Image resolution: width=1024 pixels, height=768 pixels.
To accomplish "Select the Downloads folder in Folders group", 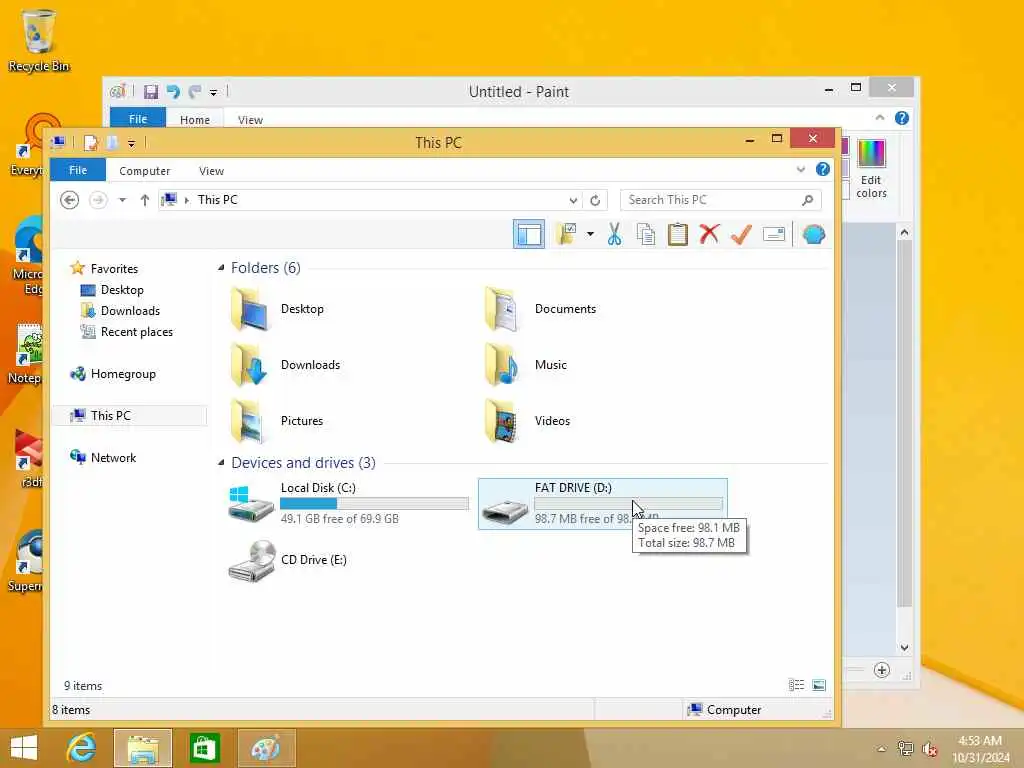I will [x=285, y=365].
